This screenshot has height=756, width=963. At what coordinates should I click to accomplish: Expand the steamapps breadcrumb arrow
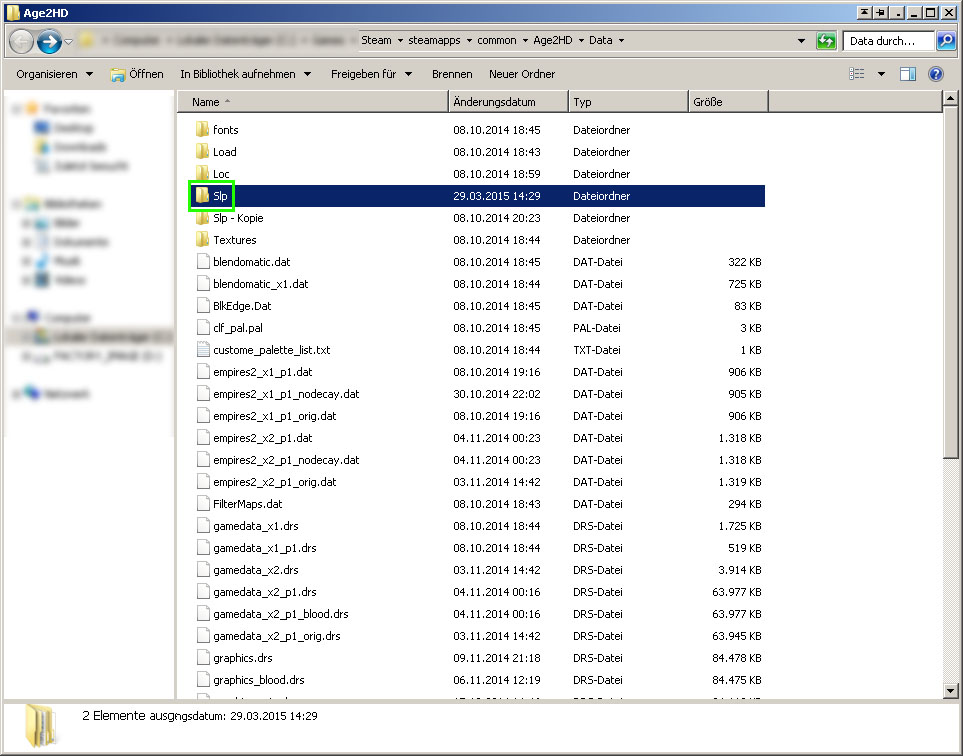pos(469,41)
